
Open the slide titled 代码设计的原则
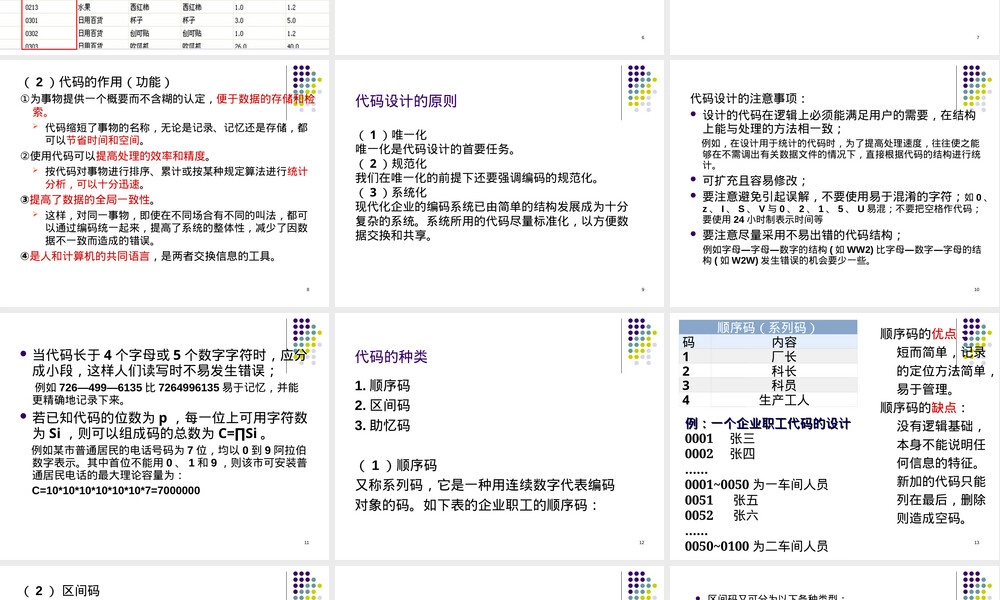(499, 183)
